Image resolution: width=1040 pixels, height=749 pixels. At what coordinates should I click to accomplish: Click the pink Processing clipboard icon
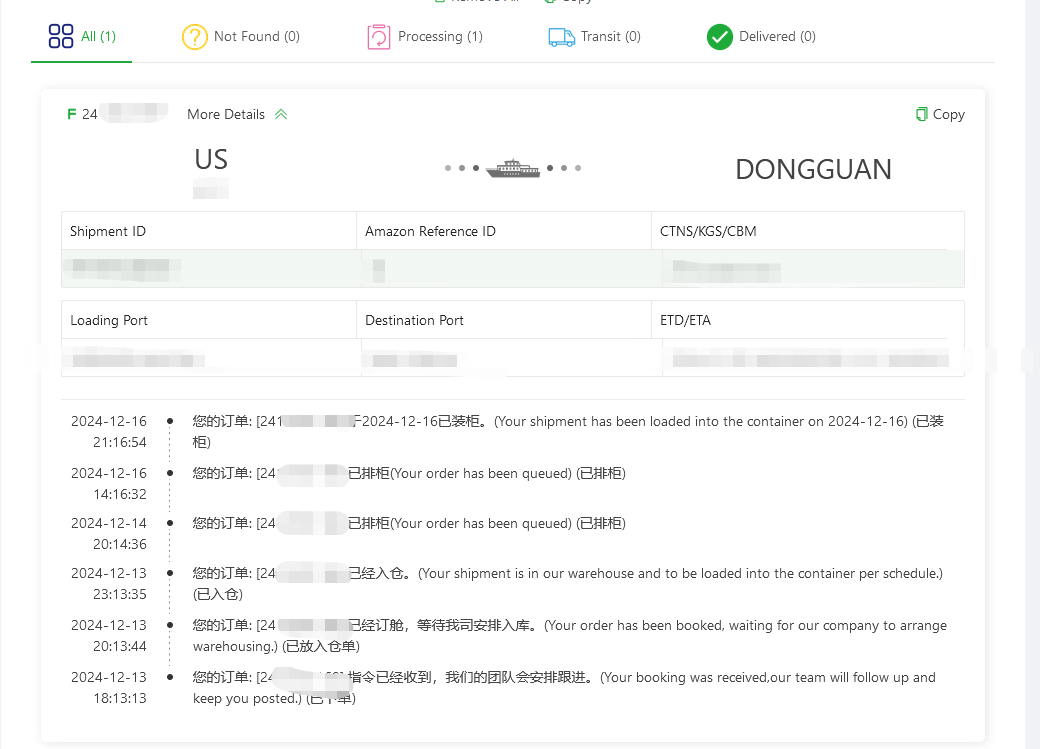click(379, 37)
